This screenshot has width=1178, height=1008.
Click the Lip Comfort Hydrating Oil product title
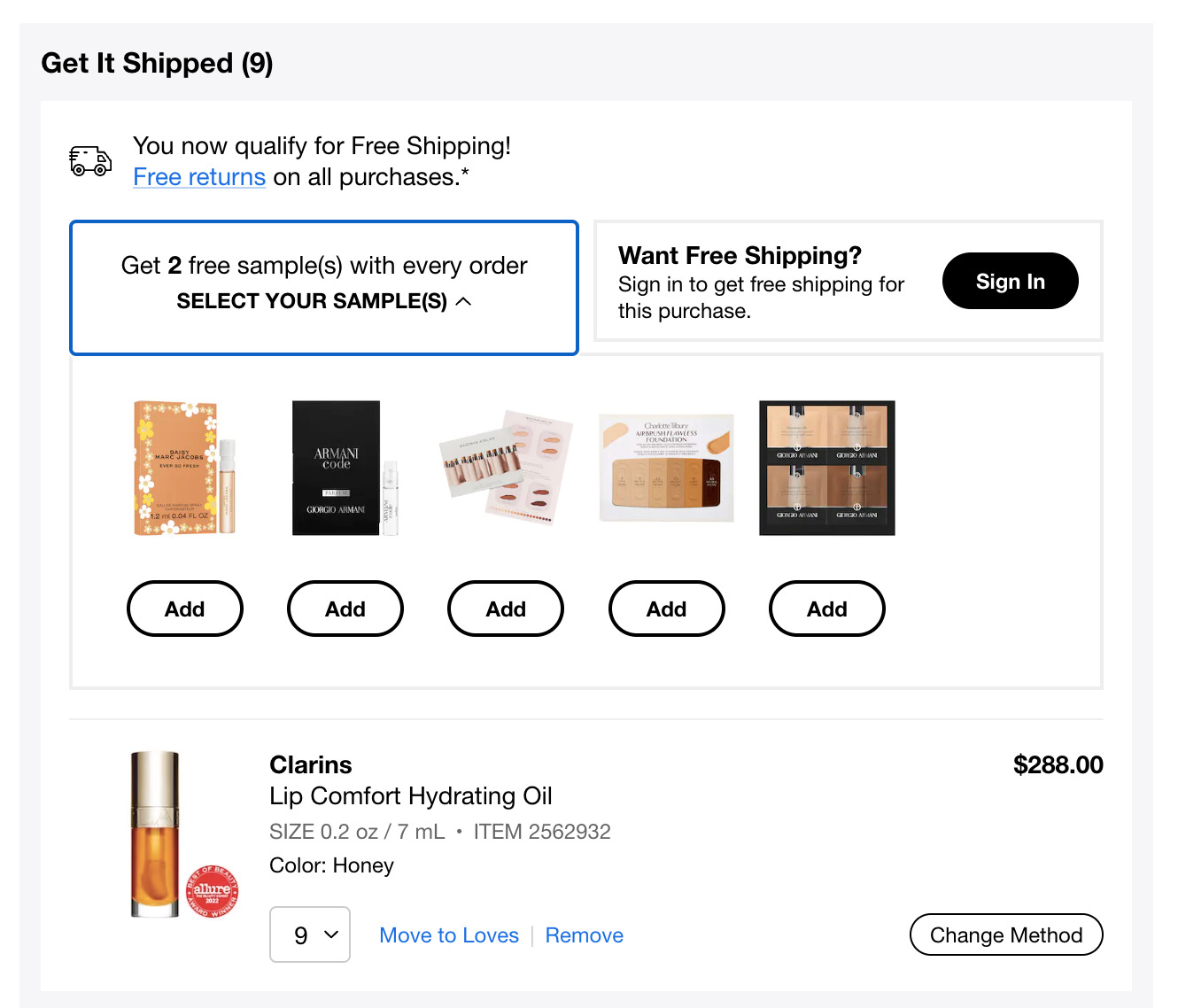tap(411, 795)
